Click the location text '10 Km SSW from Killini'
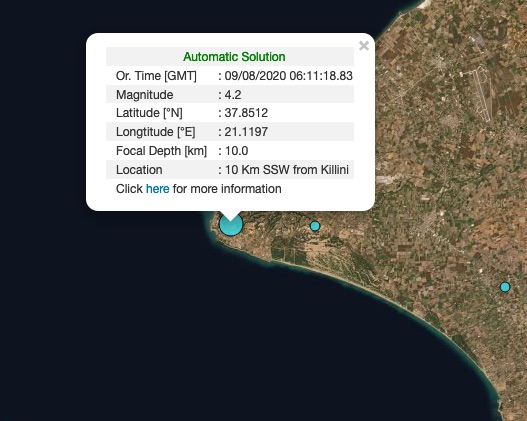Screen dimensions: 527x421 point(287,170)
